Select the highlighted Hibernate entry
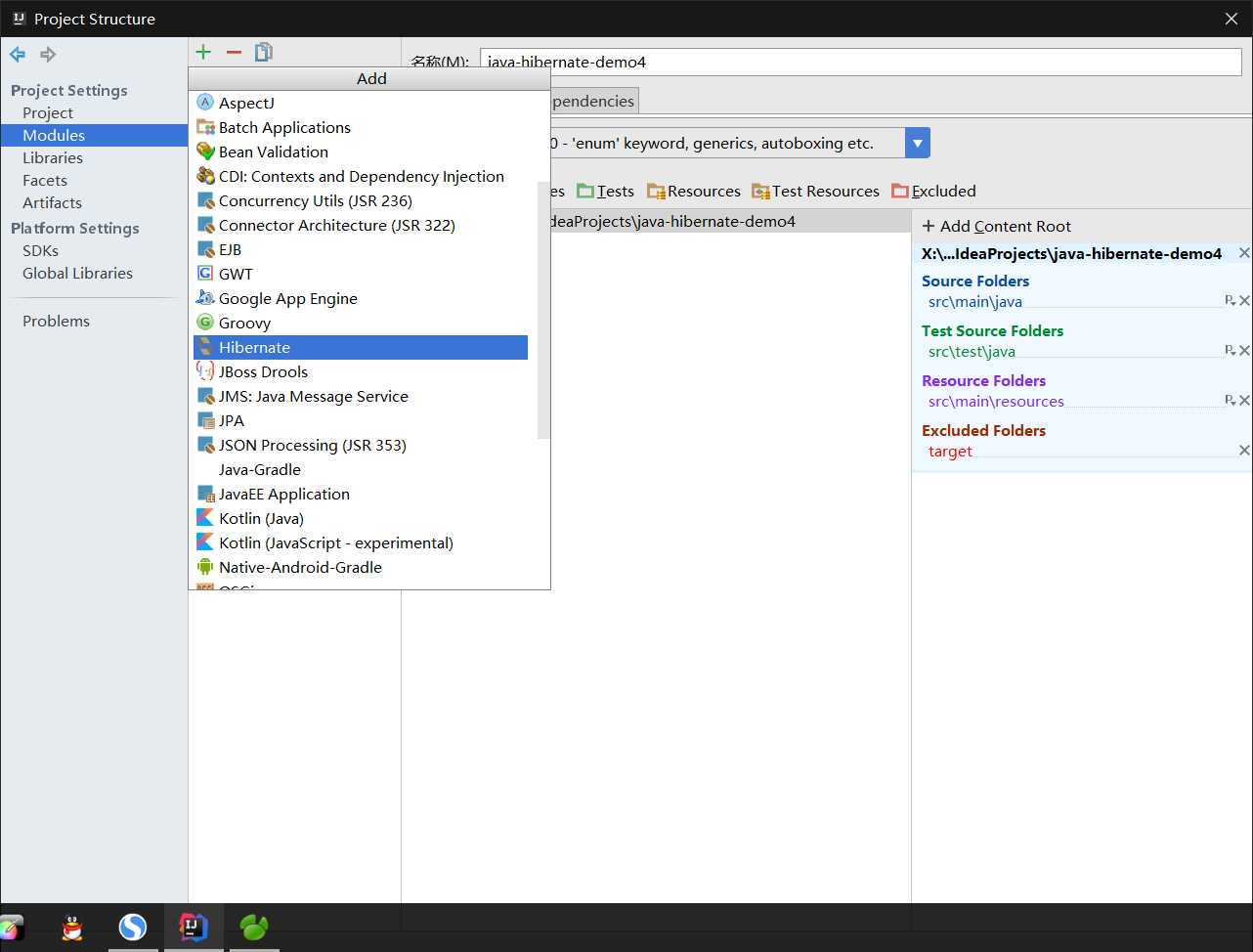This screenshot has width=1253, height=952. click(361, 347)
